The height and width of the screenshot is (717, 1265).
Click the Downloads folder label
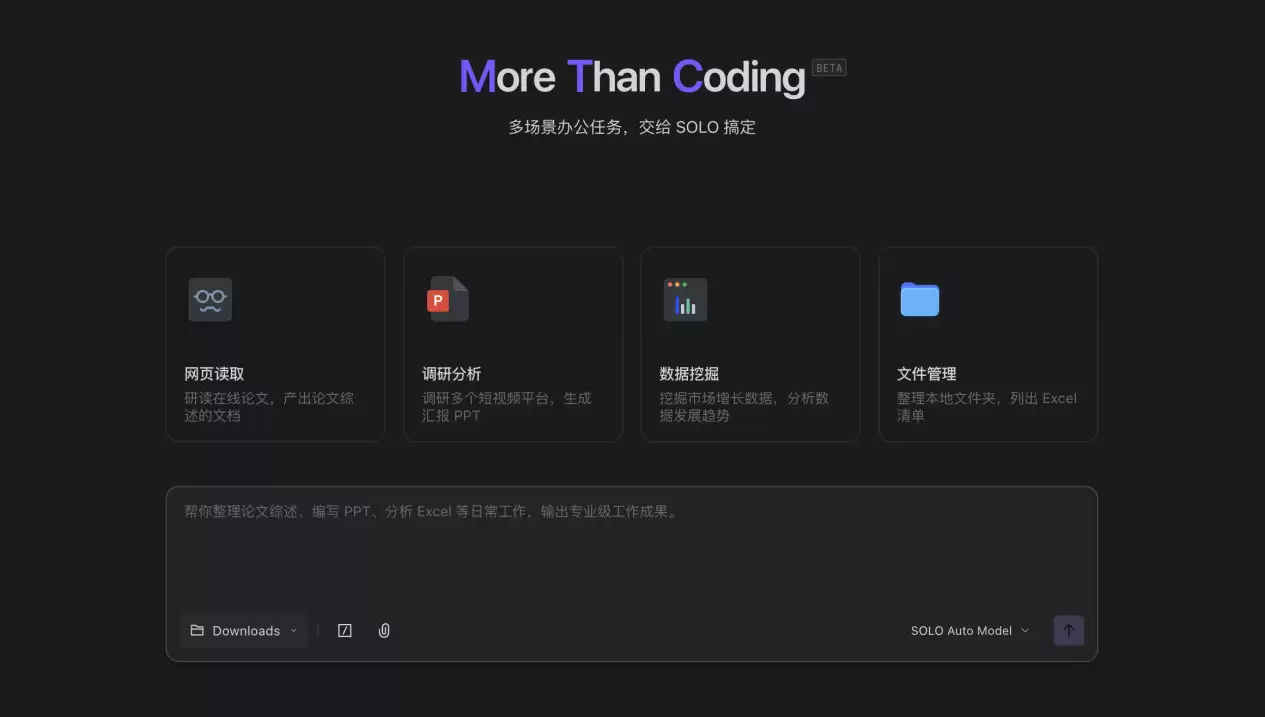tap(246, 631)
